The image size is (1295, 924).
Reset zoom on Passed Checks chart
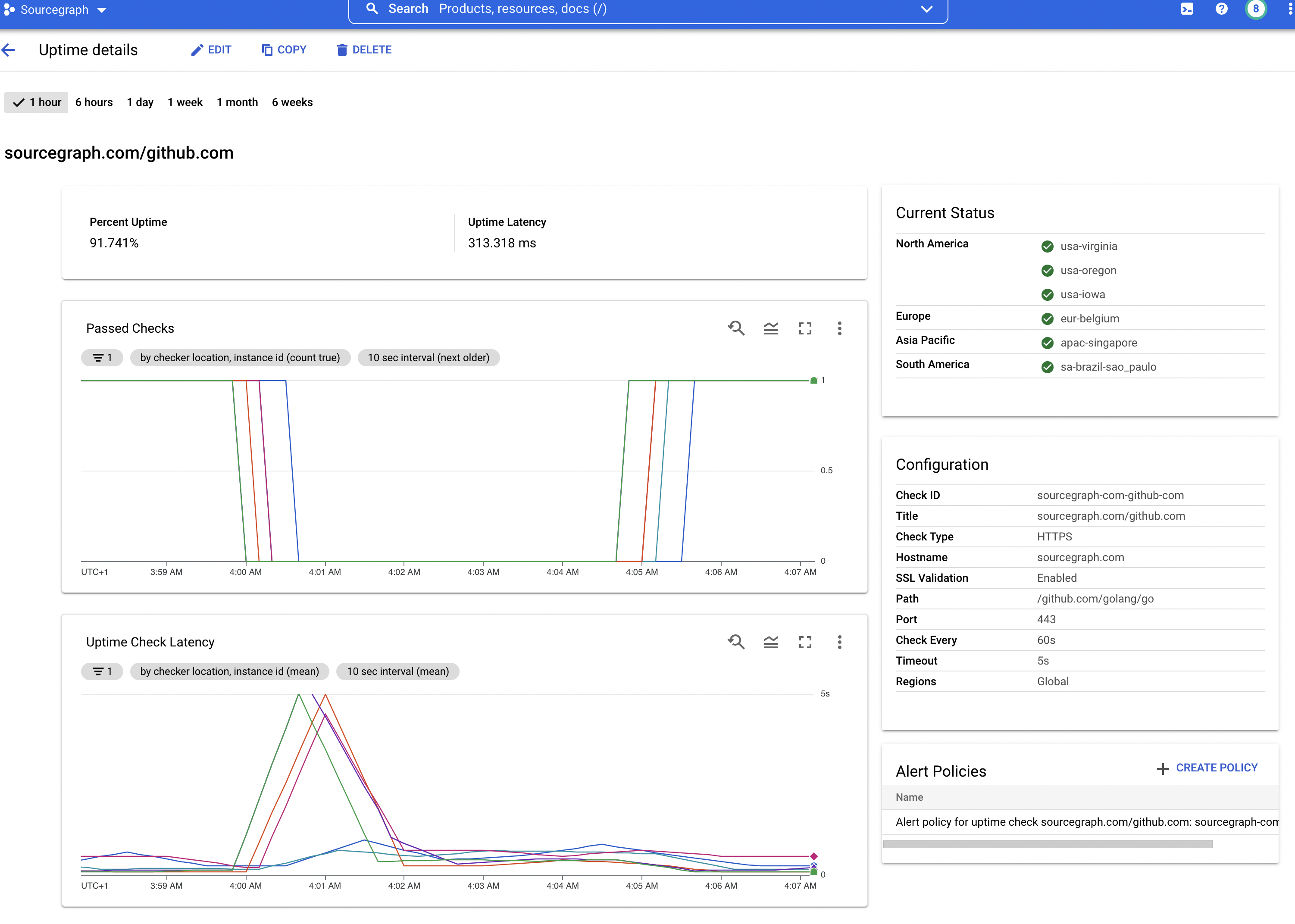[x=736, y=328]
